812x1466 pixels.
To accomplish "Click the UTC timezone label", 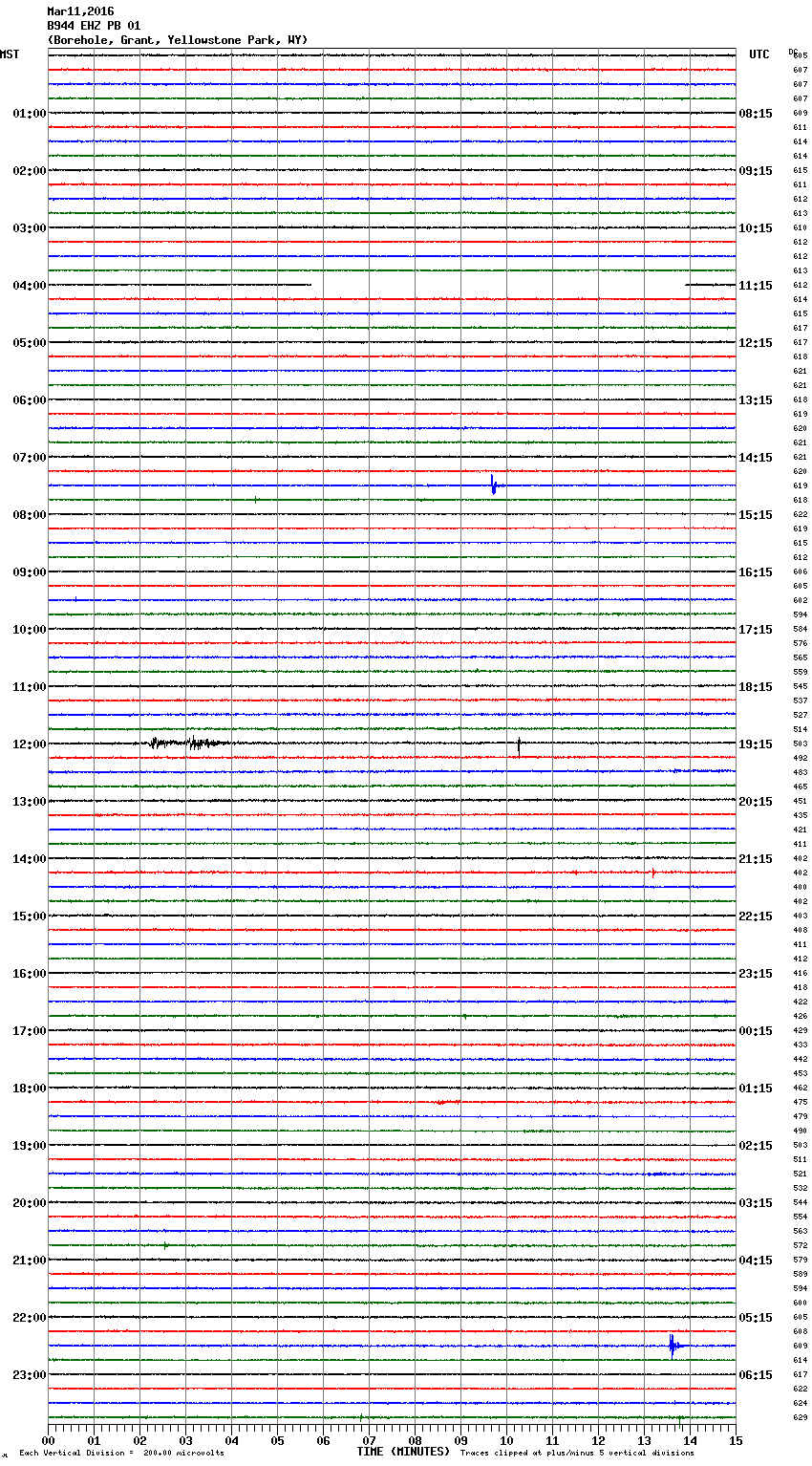I will click(x=759, y=54).
